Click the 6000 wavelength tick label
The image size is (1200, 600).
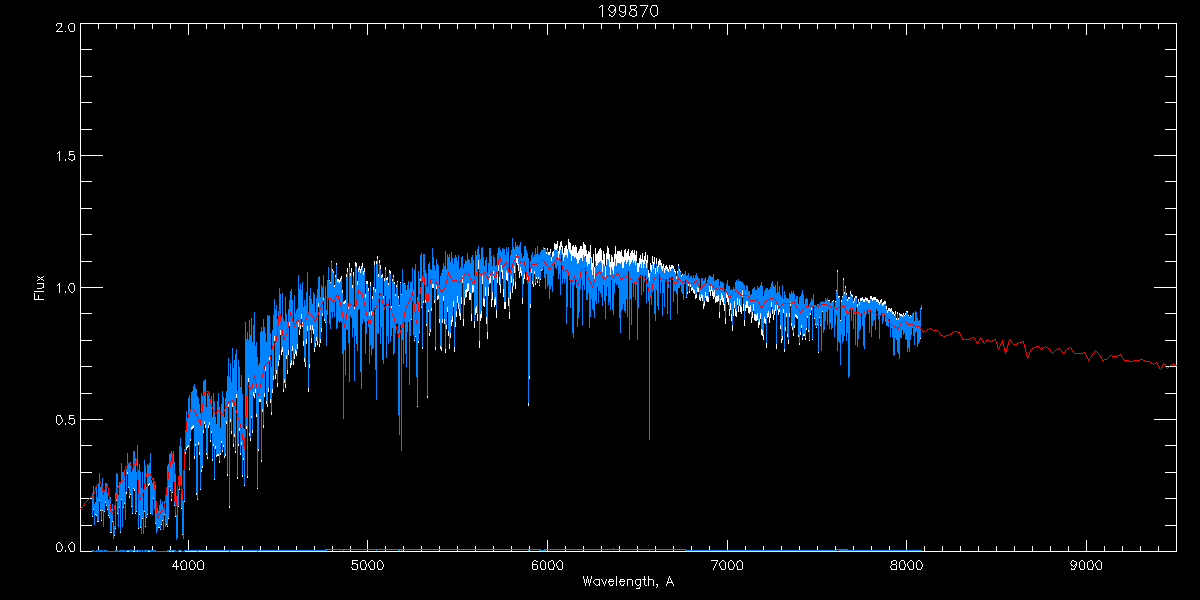coord(547,565)
